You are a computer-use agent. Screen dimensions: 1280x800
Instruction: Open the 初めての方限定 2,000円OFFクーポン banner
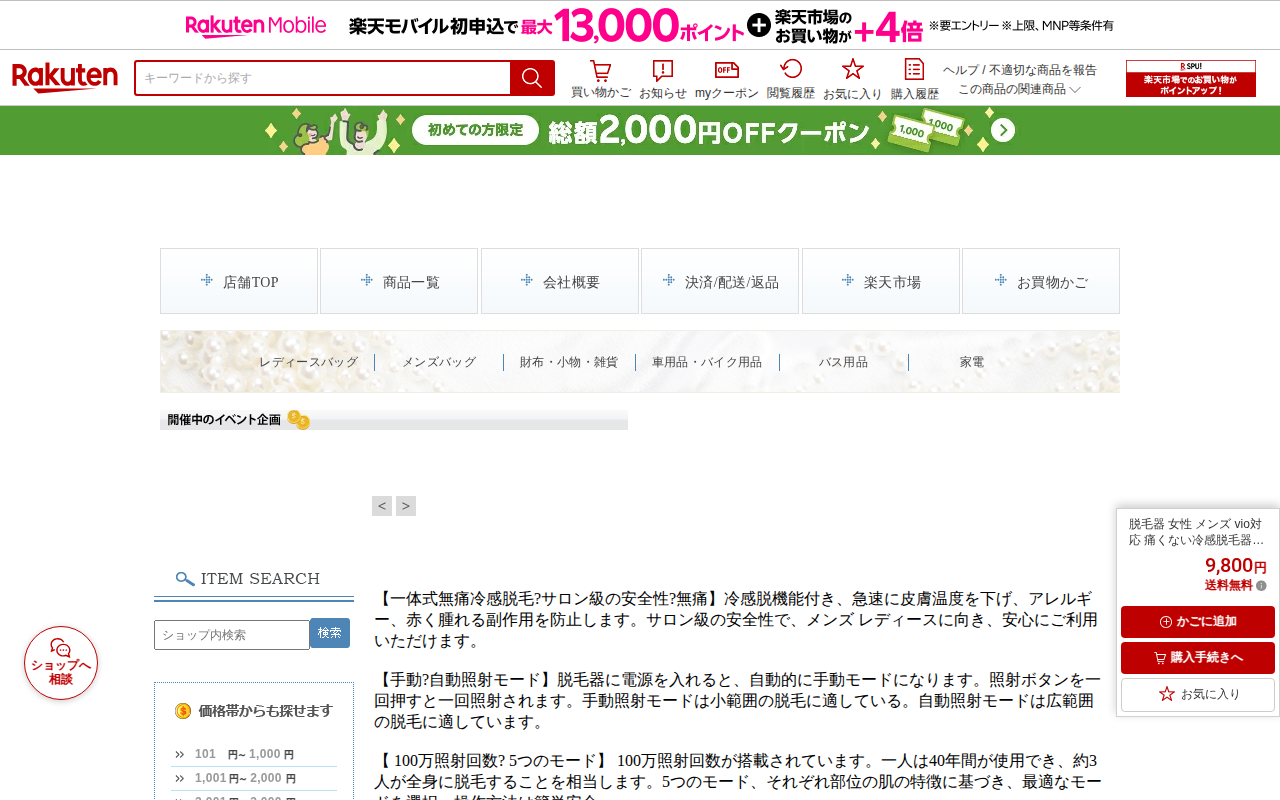click(x=640, y=131)
